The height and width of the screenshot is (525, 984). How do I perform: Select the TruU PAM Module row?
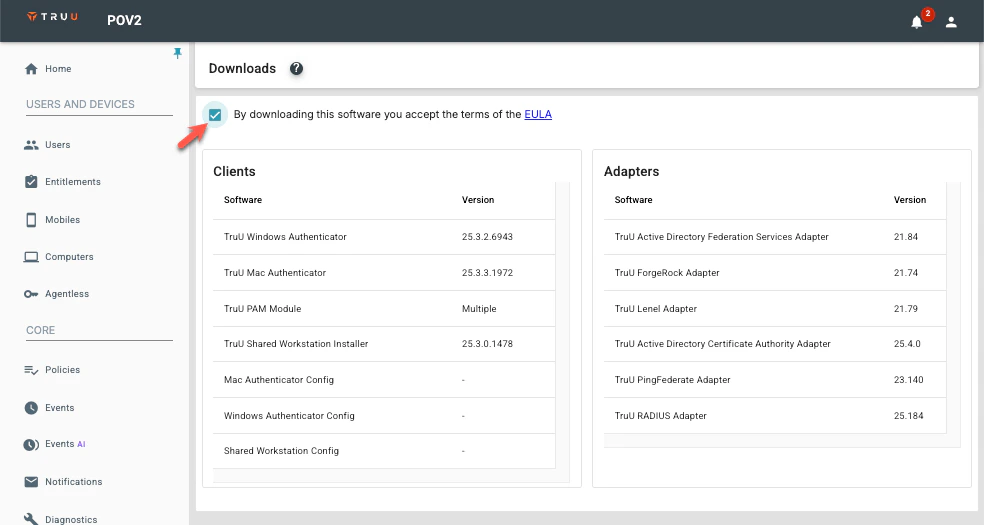(384, 309)
